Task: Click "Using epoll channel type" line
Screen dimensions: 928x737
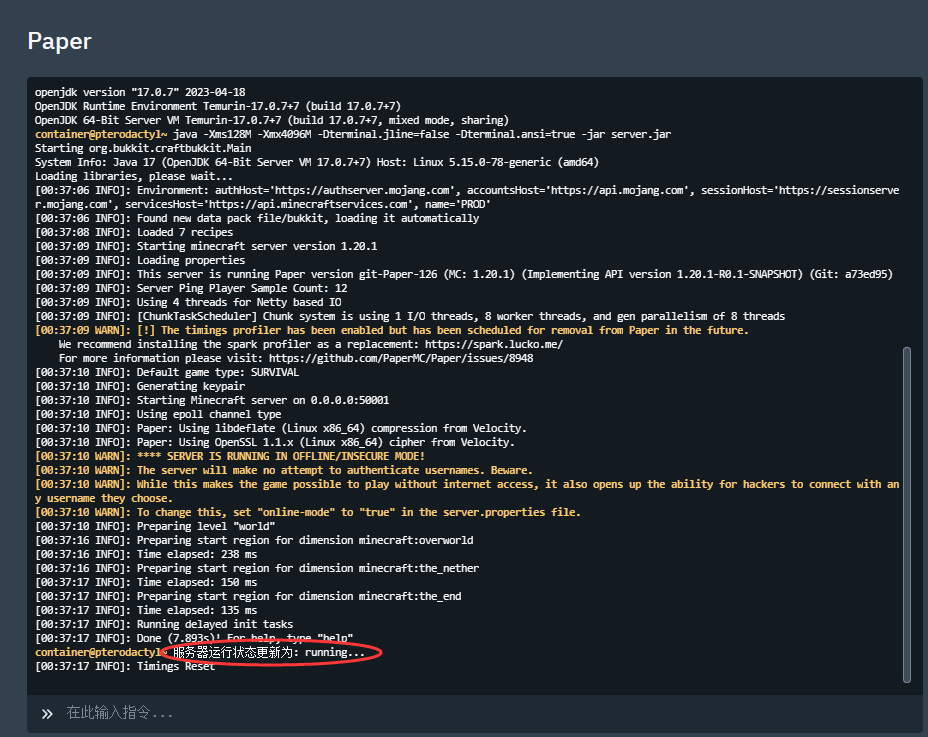Action: coord(157,414)
